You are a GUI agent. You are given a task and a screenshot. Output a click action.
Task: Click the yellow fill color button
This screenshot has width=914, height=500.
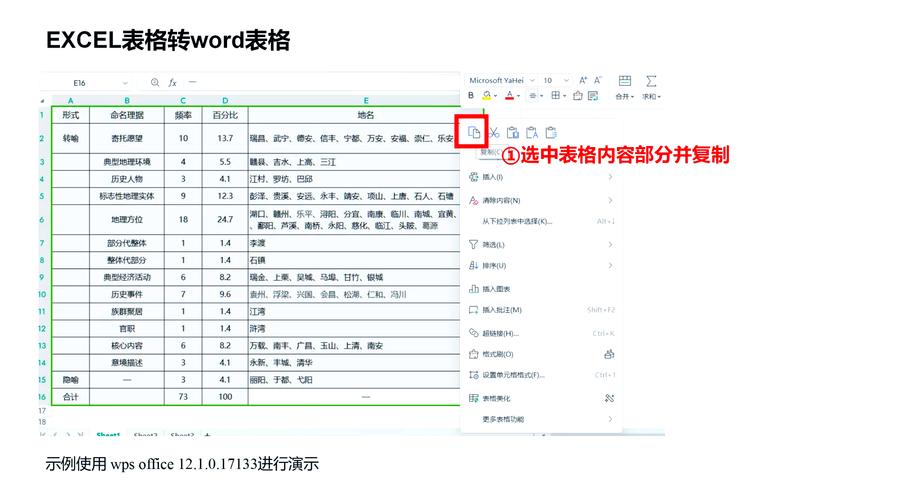487,96
